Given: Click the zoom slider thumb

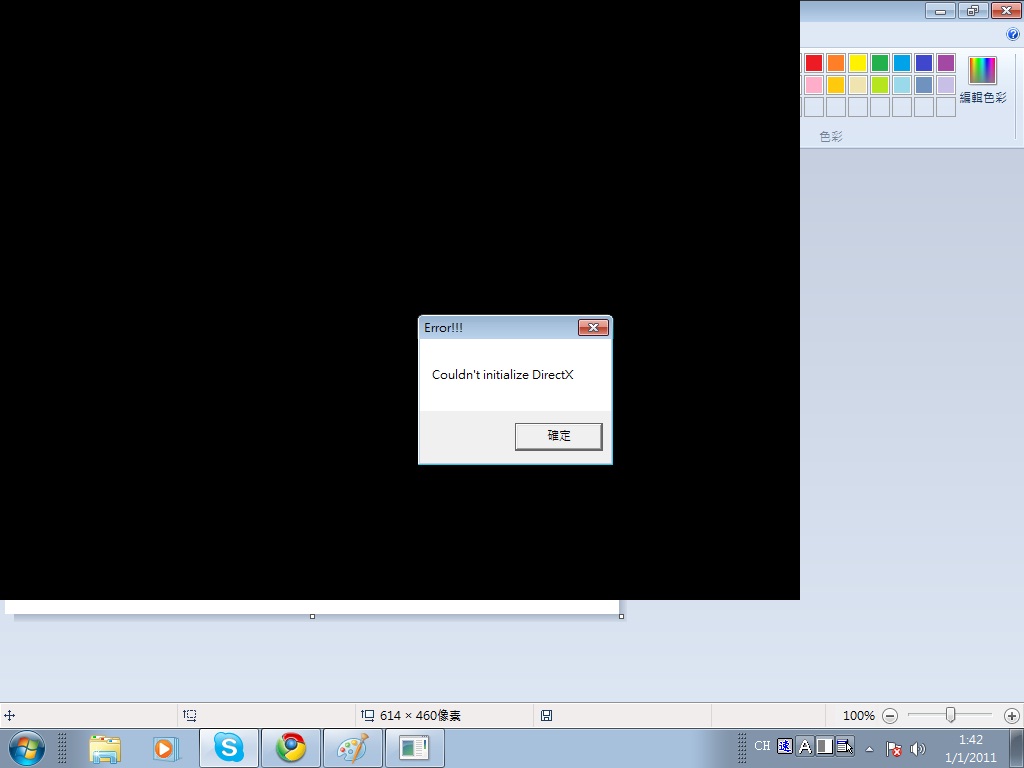Looking at the screenshot, I should pos(951,715).
